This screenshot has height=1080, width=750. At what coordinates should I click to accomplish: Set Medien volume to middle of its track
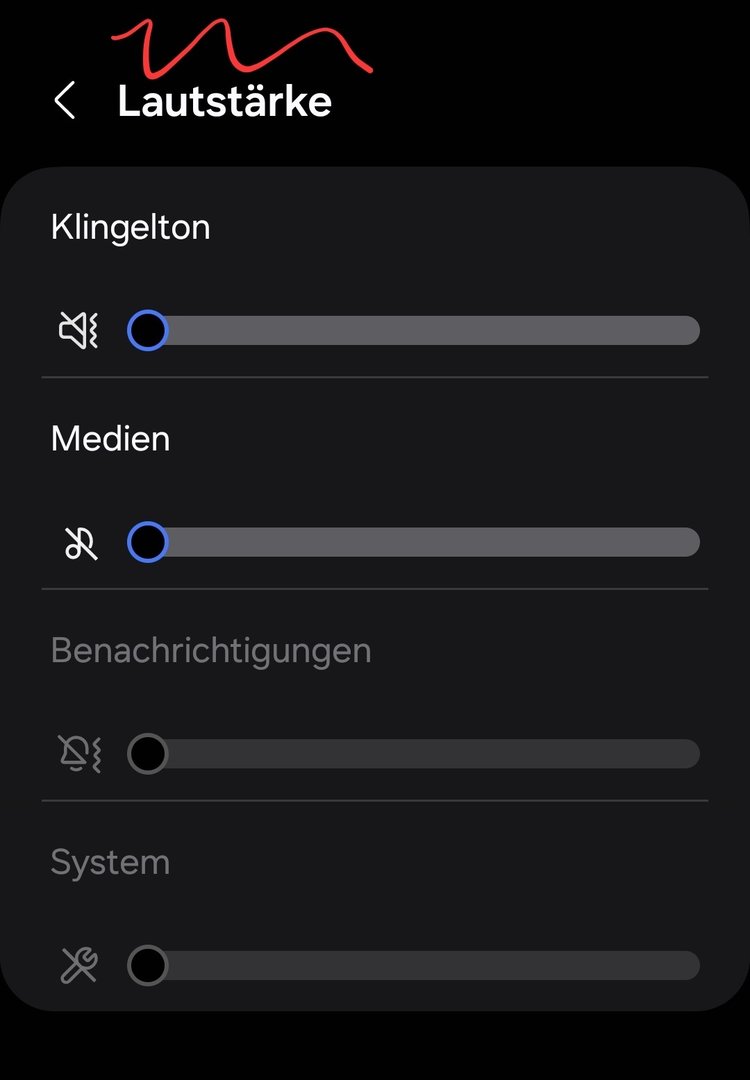pos(414,542)
